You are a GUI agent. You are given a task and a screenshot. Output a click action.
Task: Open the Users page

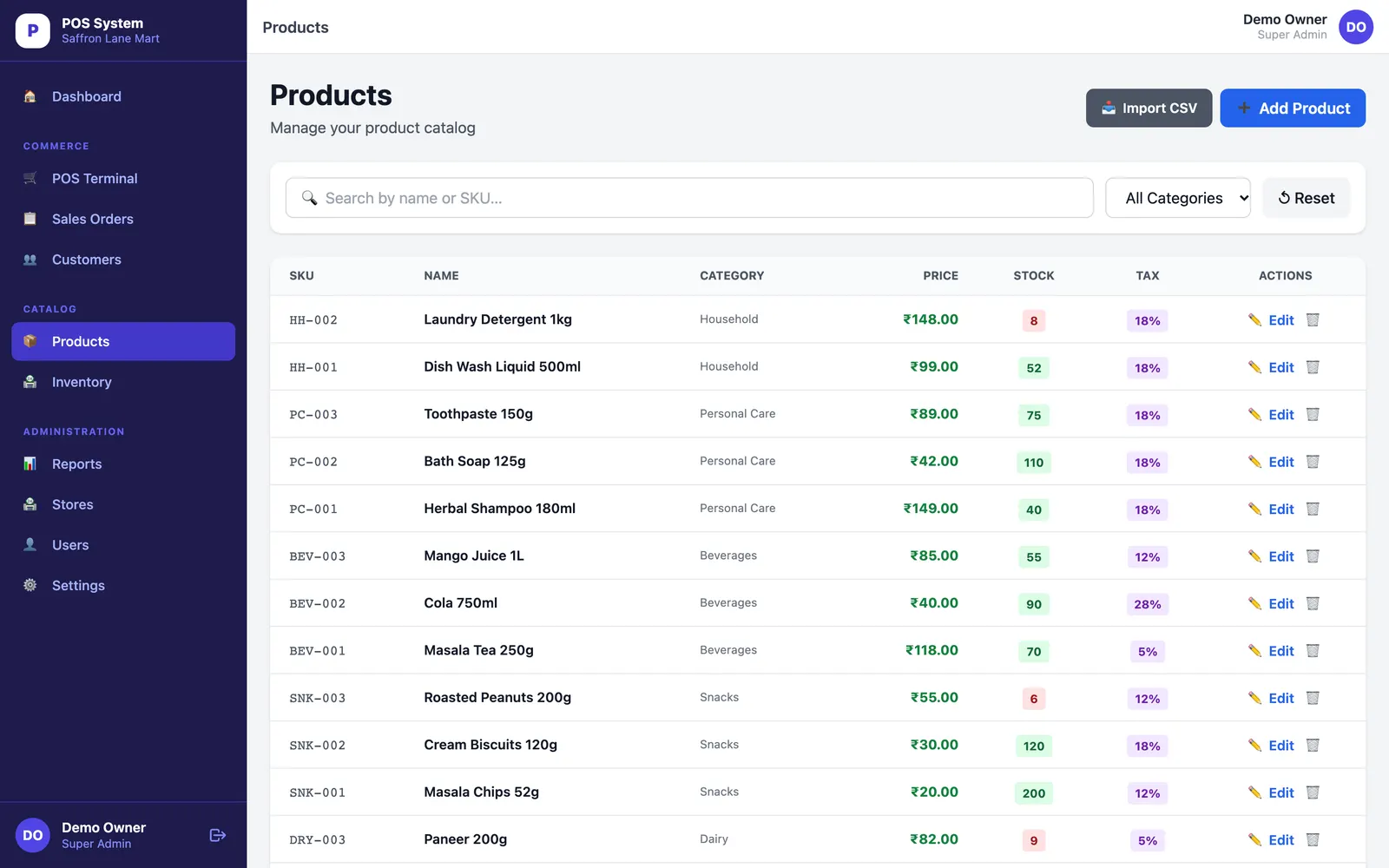click(123, 545)
